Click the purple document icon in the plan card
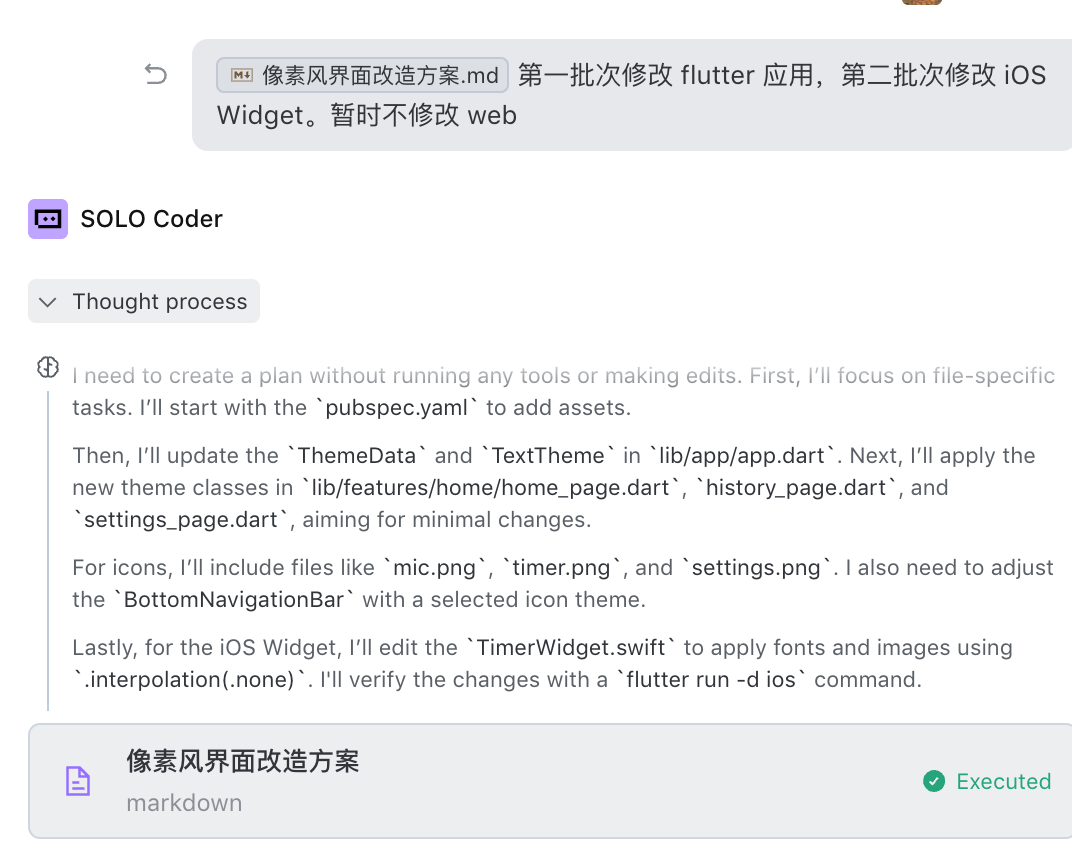This screenshot has height=862, width=1072. click(x=78, y=781)
